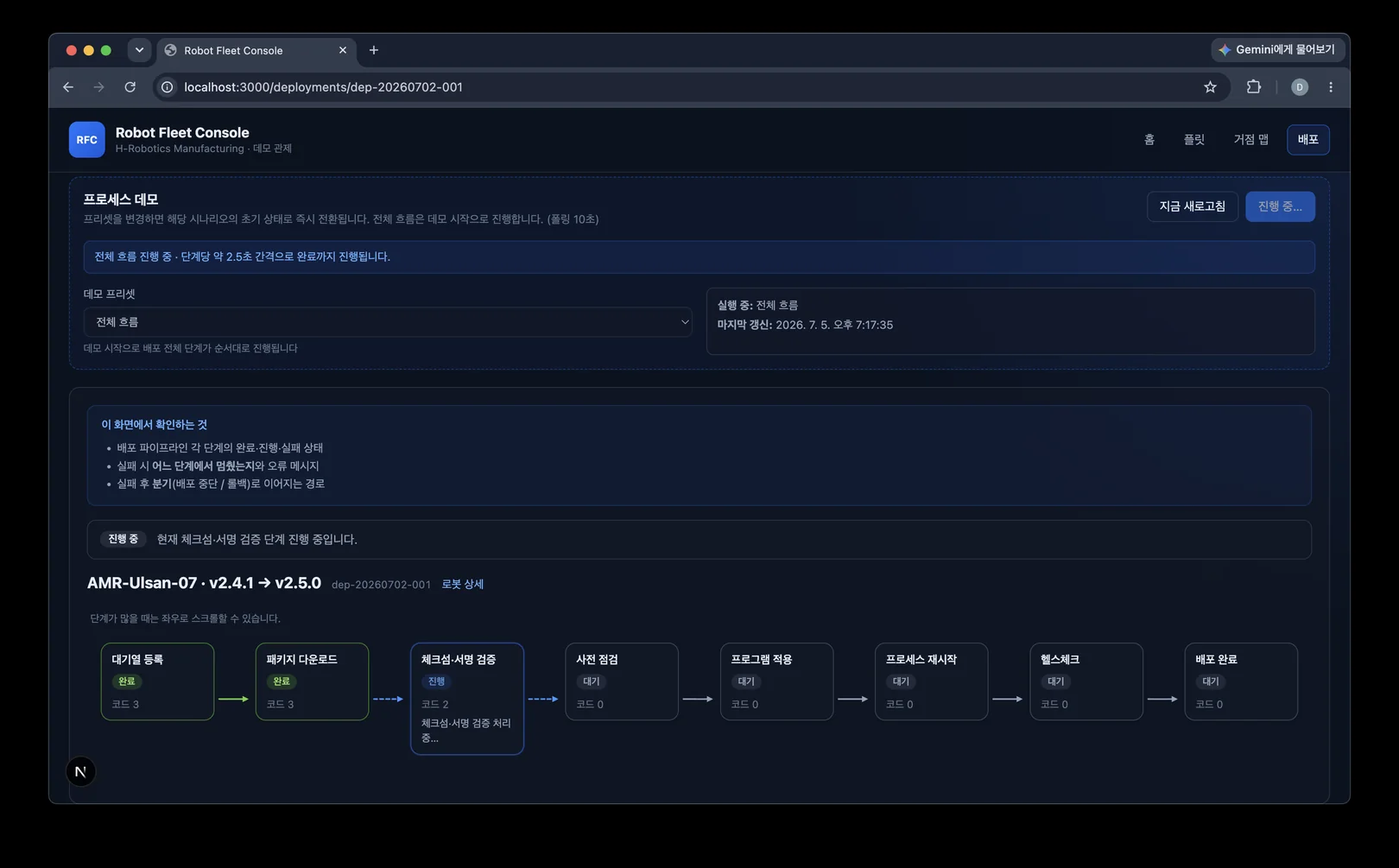Select the 배포 완료 stage card
Image resolution: width=1399 pixels, height=868 pixels.
1241,681
